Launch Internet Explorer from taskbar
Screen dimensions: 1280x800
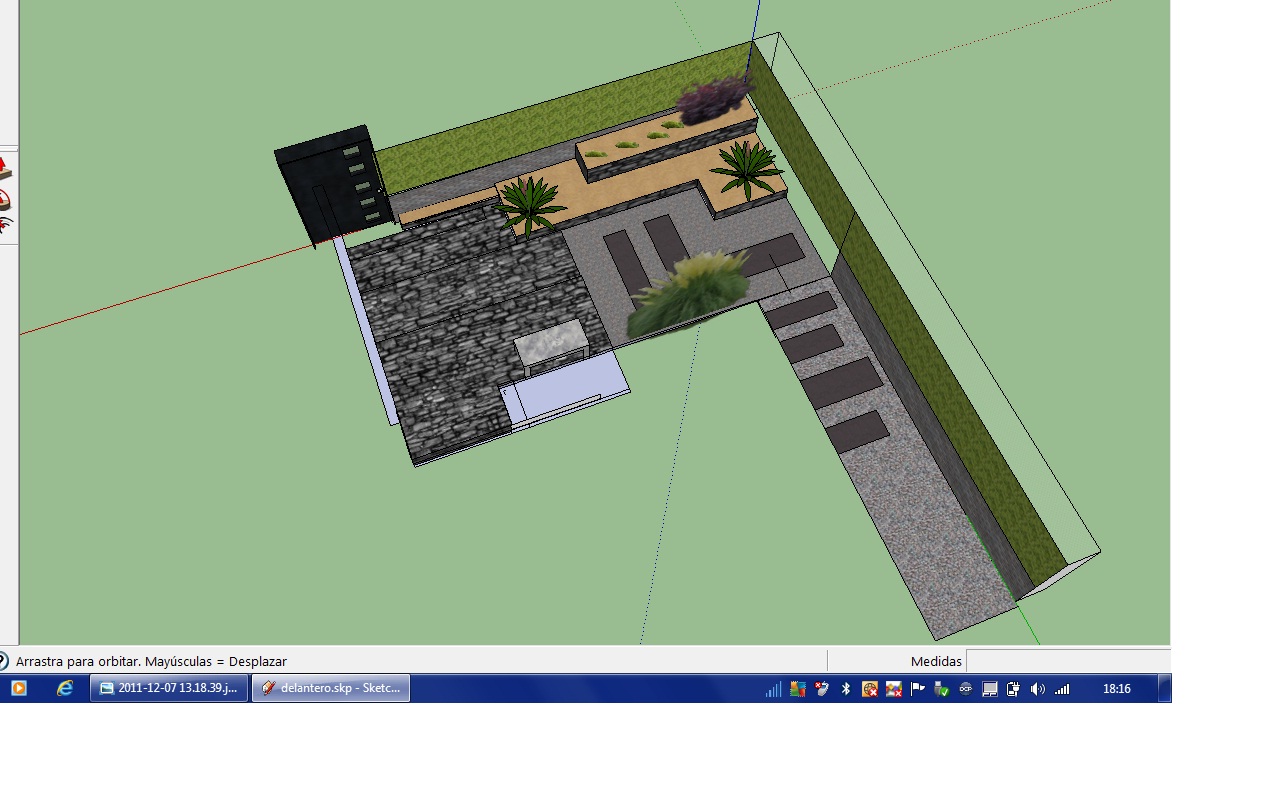[65, 688]
